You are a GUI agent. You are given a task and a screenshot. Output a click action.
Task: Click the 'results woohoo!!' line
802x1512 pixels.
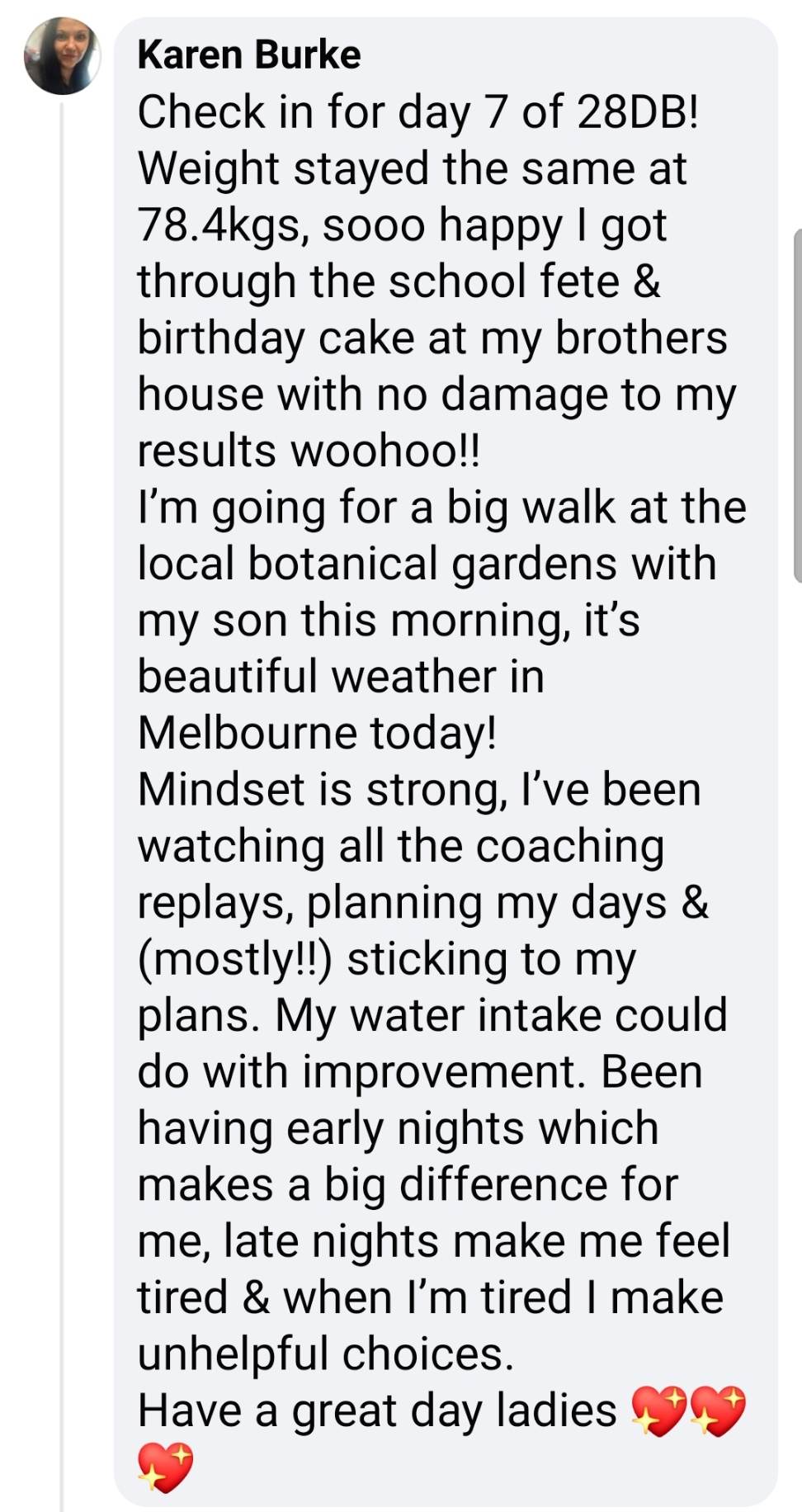(308, 451)
